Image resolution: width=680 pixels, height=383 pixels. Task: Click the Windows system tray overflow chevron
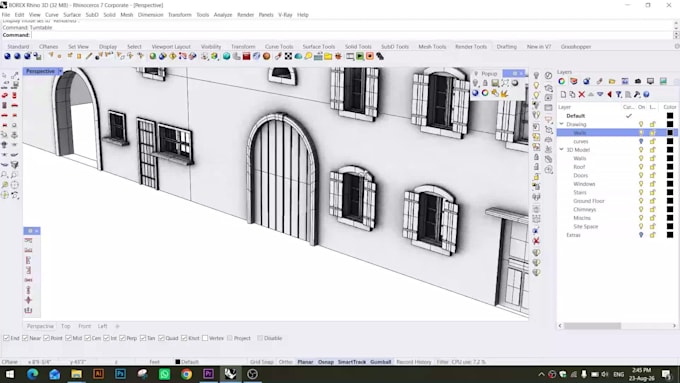click(541, 374)
